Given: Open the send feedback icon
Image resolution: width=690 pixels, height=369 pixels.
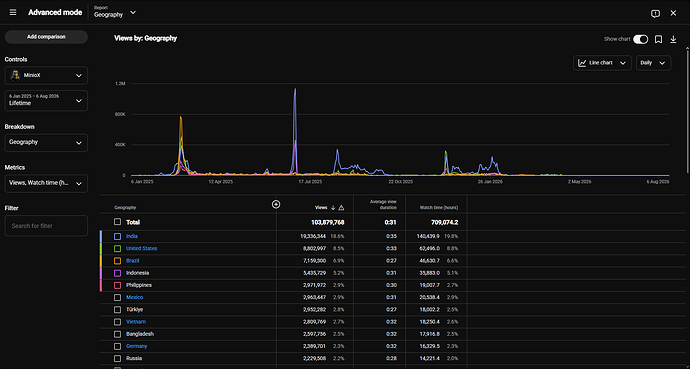Looking at the screenshot, I should (x=655, y=13).
